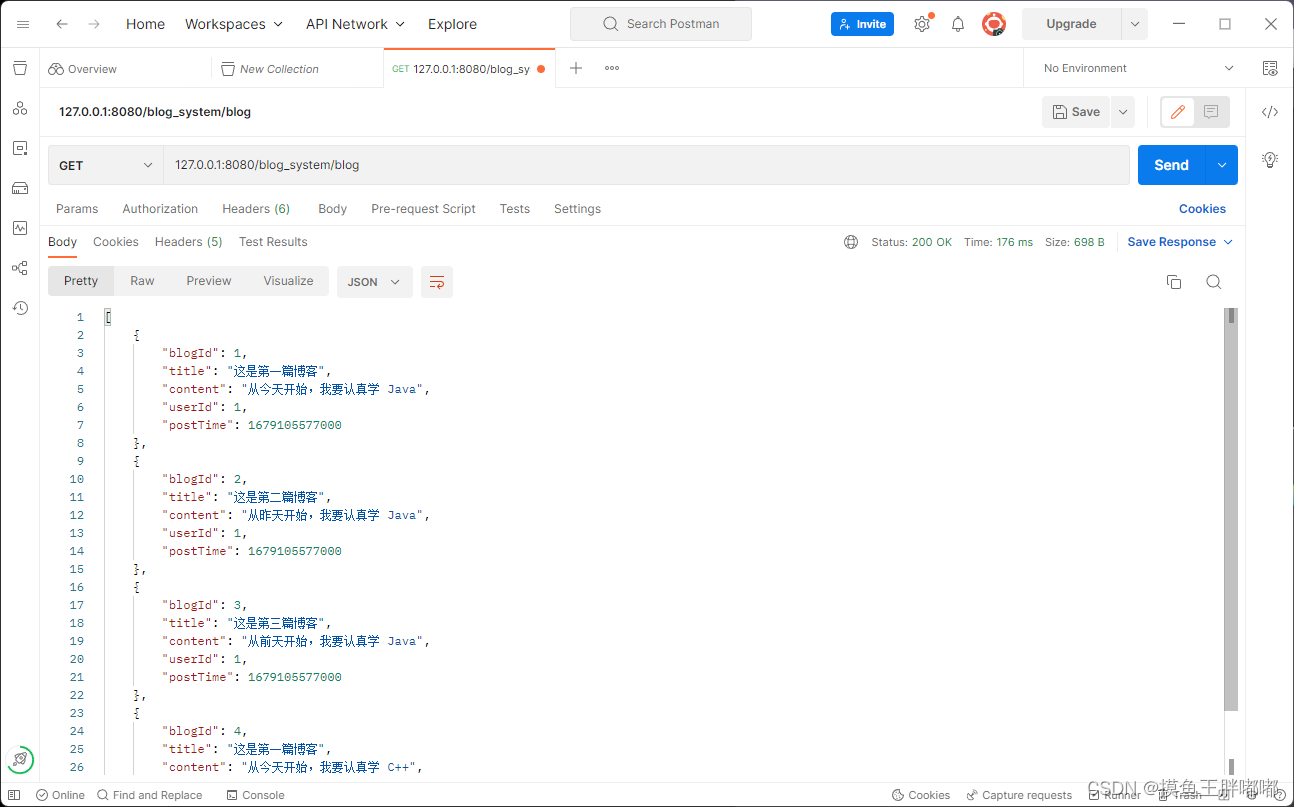
Task: Open Mock Servers sidebar icon
Action: coord(20,188)
